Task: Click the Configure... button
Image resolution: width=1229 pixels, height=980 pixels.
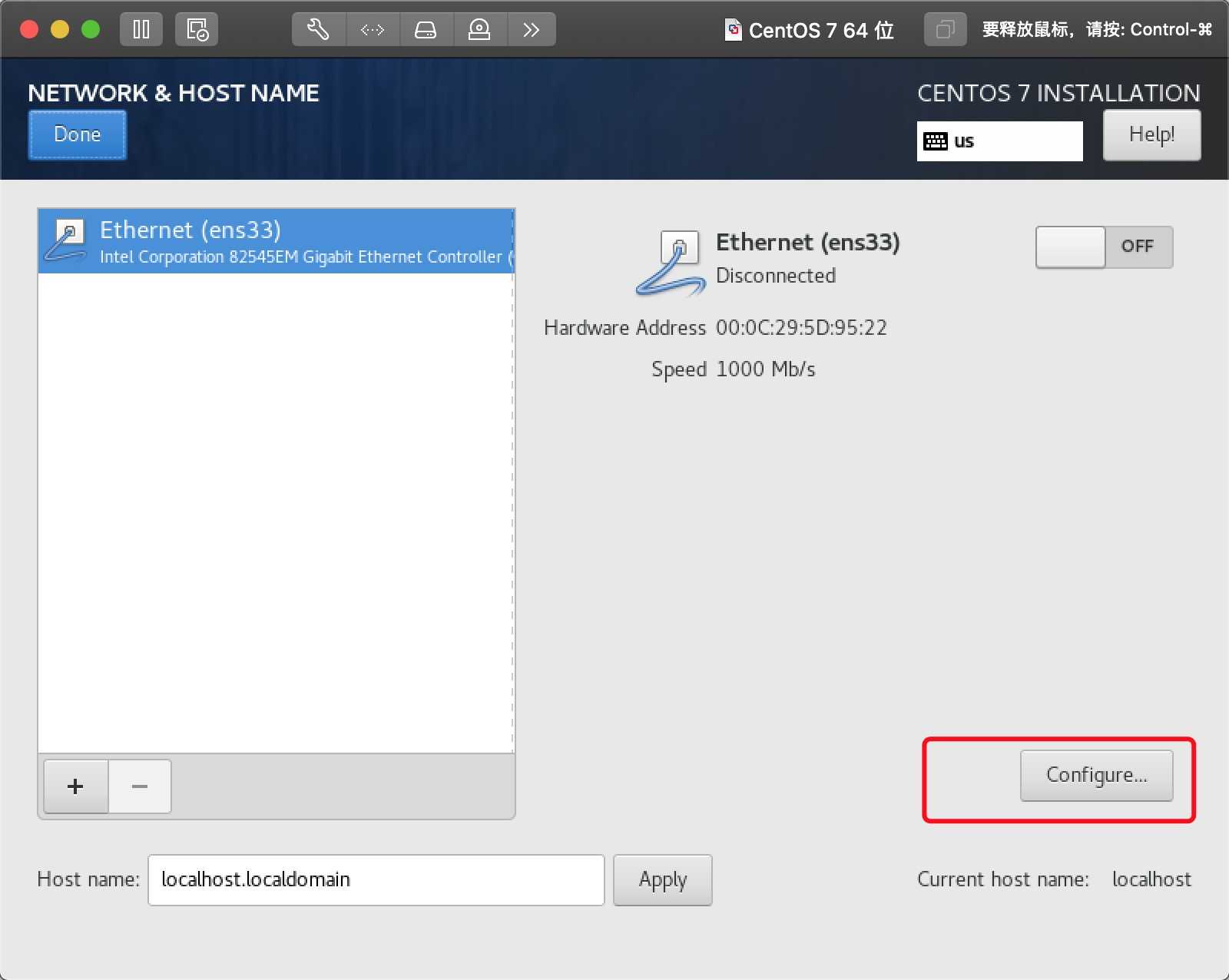Action: pyautogui.click(x=1096, y=775)
